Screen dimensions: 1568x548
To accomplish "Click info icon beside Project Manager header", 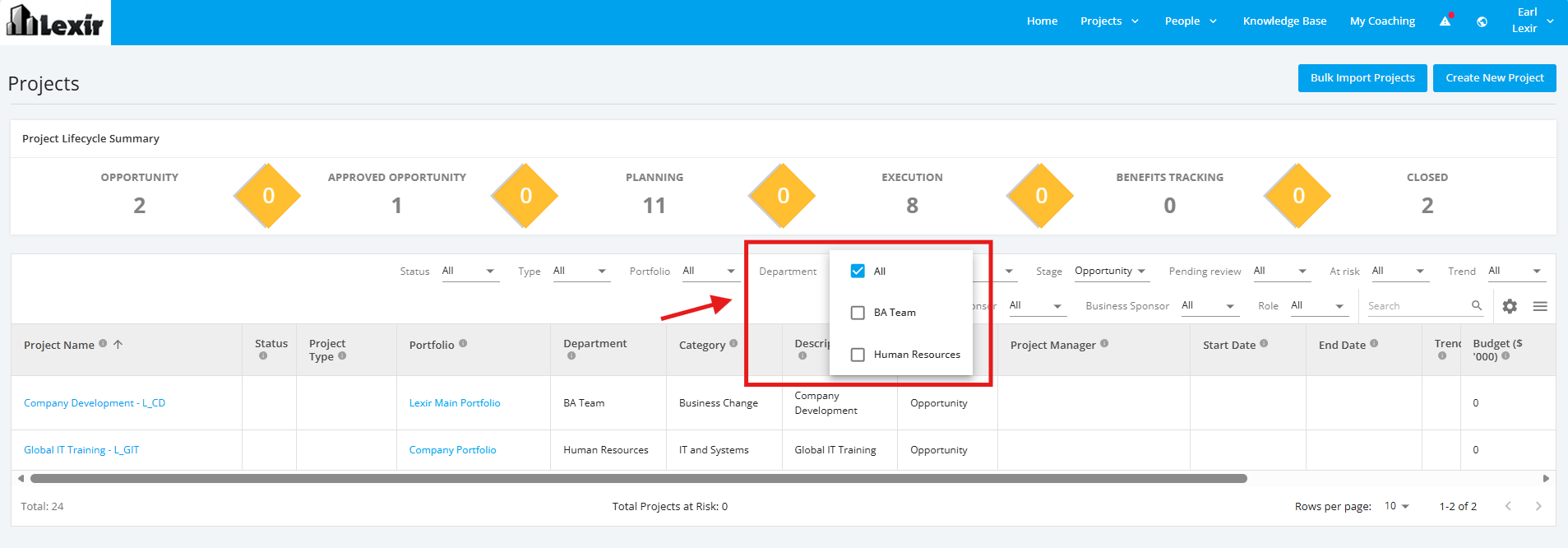I will pyautogui.click(x=1104, y=343).
